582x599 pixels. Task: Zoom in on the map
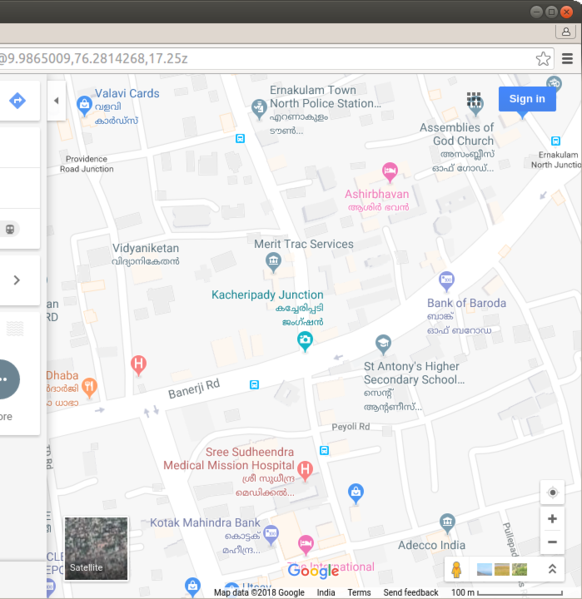tap(552, 519)
